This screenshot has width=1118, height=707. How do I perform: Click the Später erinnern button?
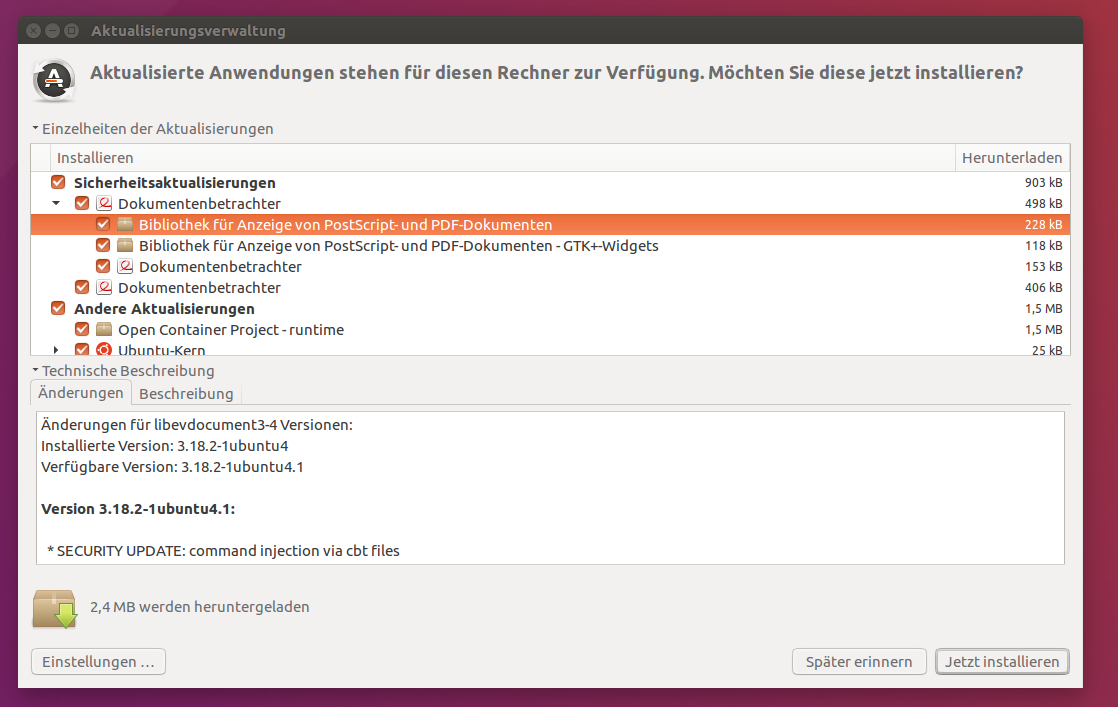pos(859,662)
